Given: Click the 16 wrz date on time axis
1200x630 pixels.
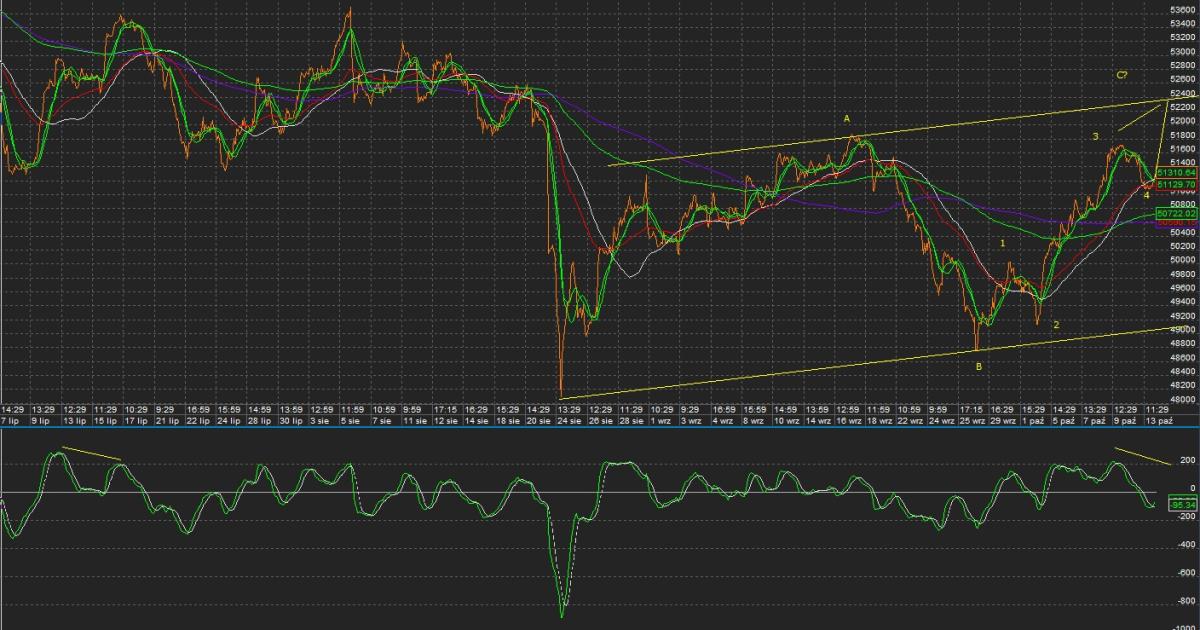Looking at the screenshot, I should (x=848, y=422).
